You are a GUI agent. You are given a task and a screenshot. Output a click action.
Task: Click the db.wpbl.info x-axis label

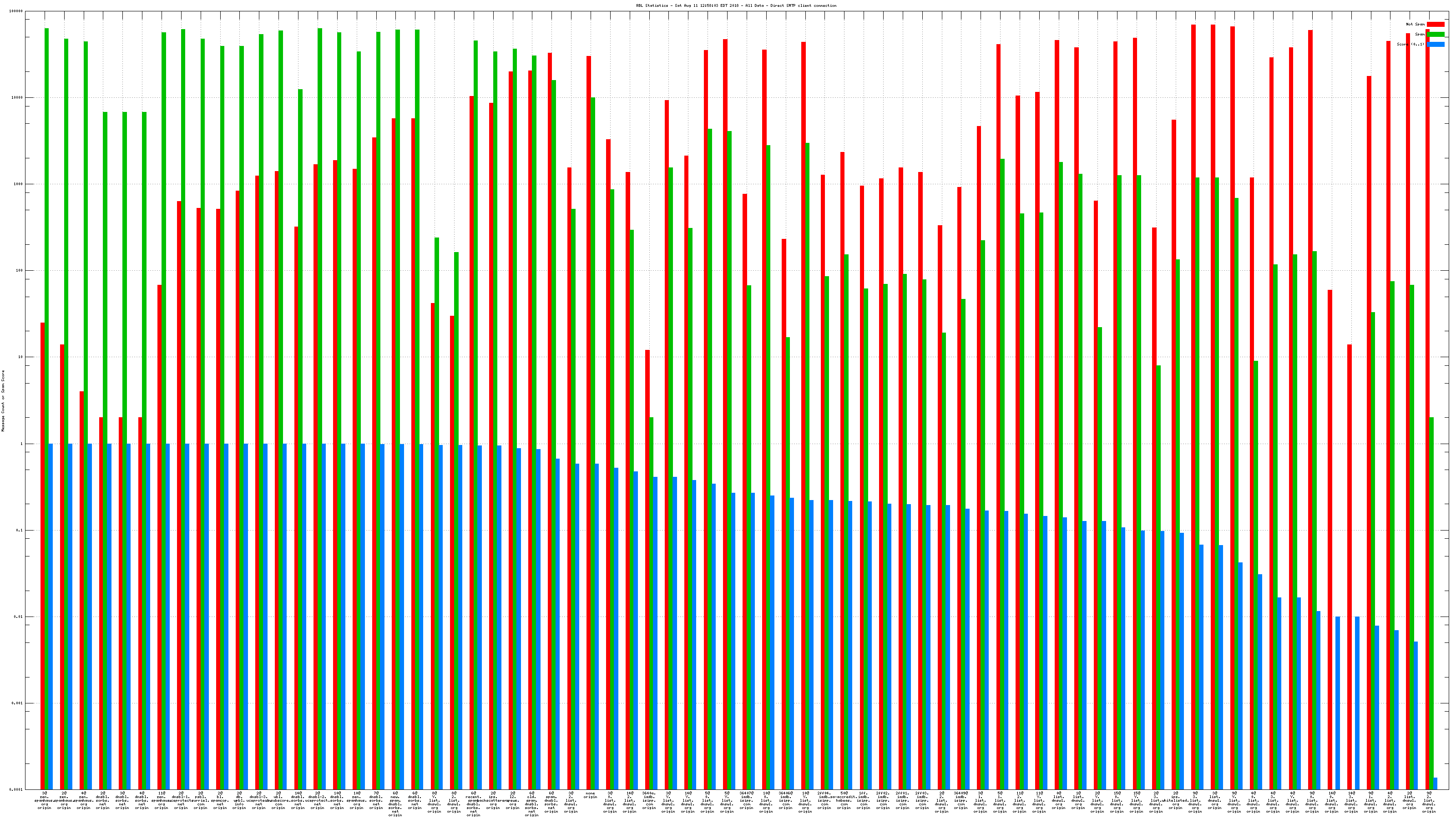[x=239, y=800]
